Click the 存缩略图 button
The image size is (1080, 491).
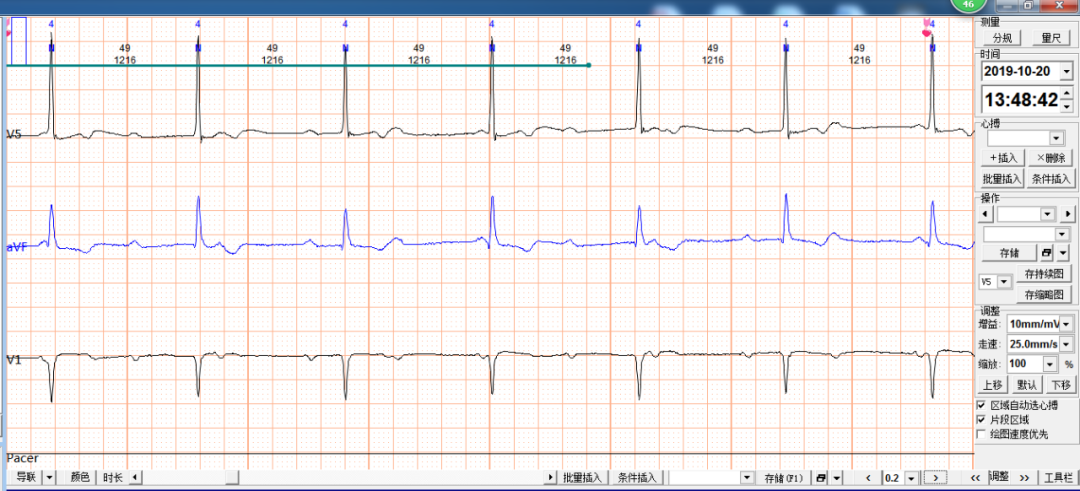pyautogui.click(x=1043, y=295)
